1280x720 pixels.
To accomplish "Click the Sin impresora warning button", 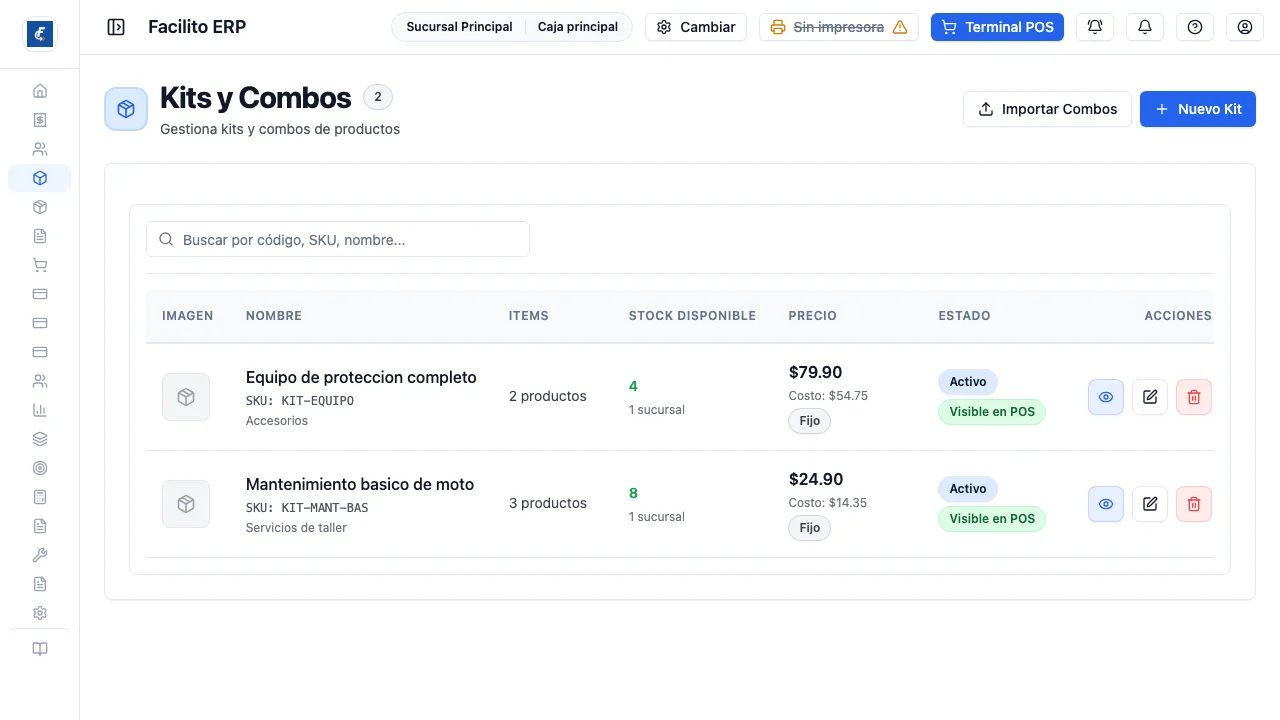I will point(839,27).
